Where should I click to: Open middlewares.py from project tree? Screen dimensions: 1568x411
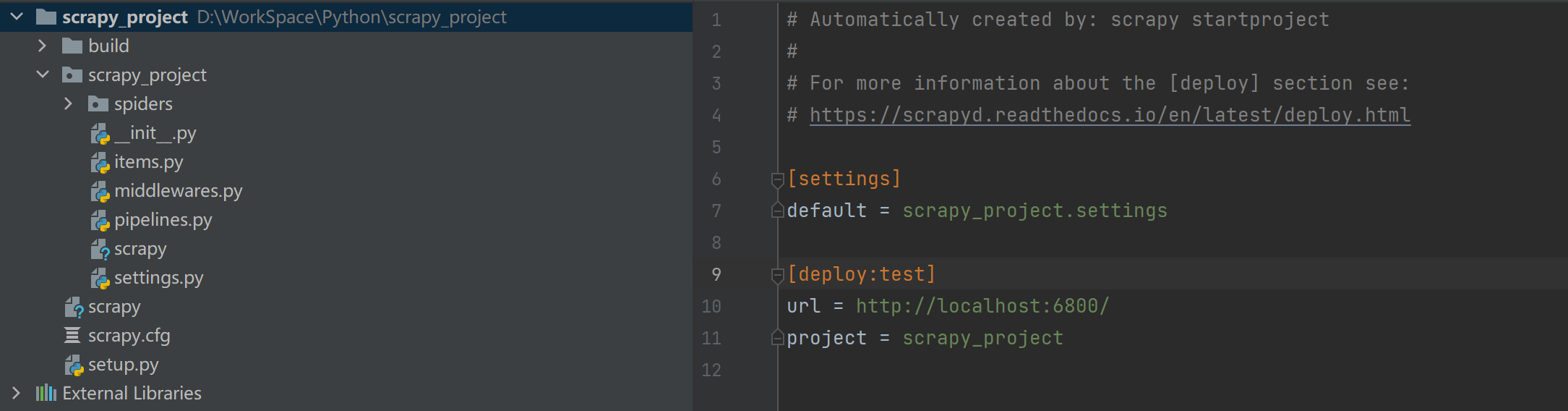(x=179, y=191)
